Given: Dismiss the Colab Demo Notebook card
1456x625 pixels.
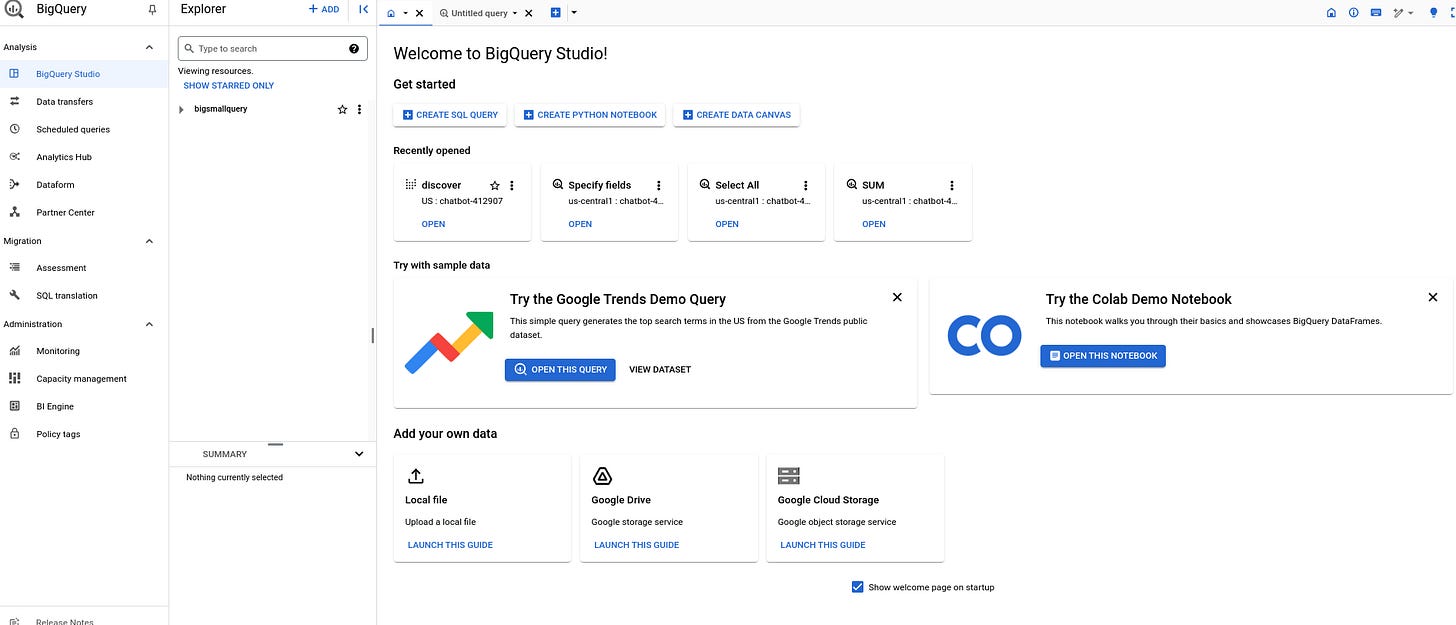Looking at the screenshot, I should click(1433, 297).
